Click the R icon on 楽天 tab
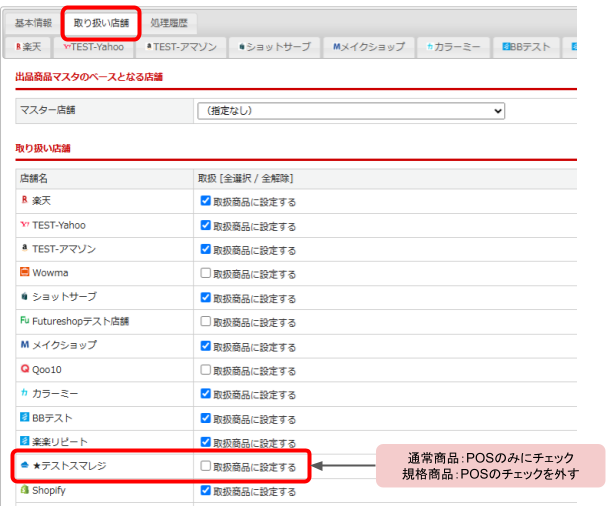The height and width of the screenshot is (510, 613). coord(18,47)
